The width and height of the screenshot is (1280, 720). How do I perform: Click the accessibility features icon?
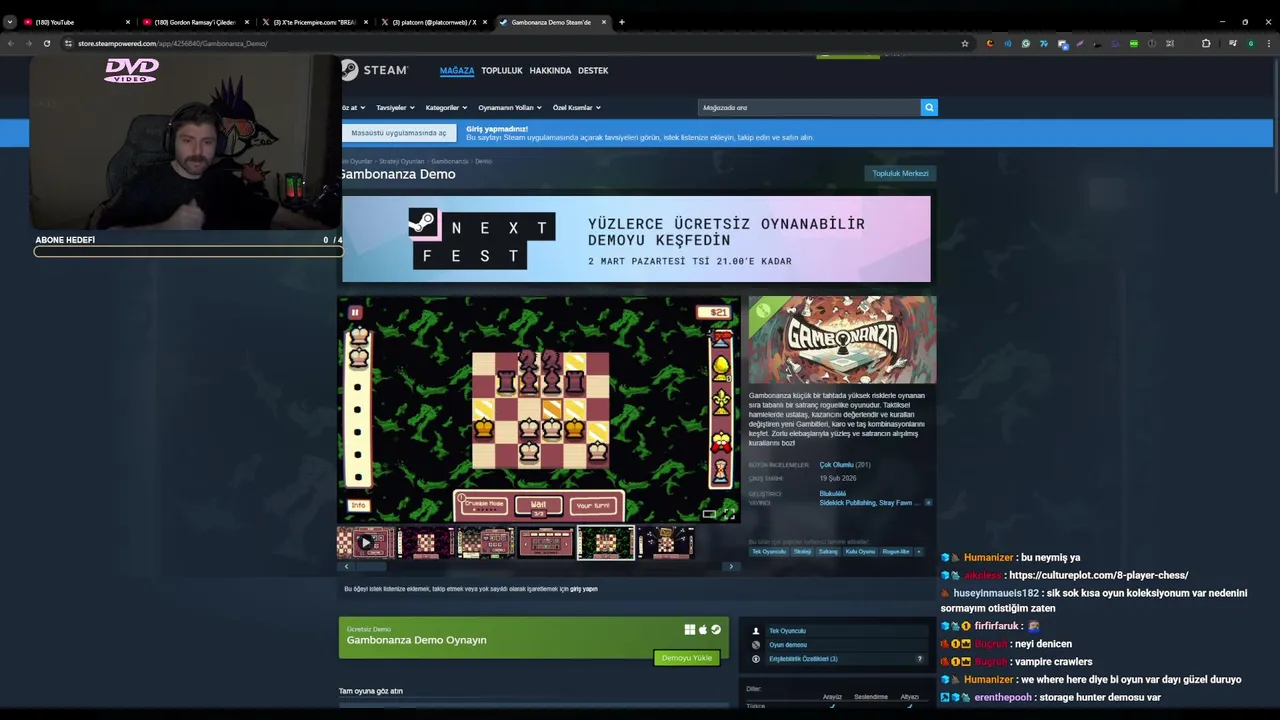coord(756,659)
